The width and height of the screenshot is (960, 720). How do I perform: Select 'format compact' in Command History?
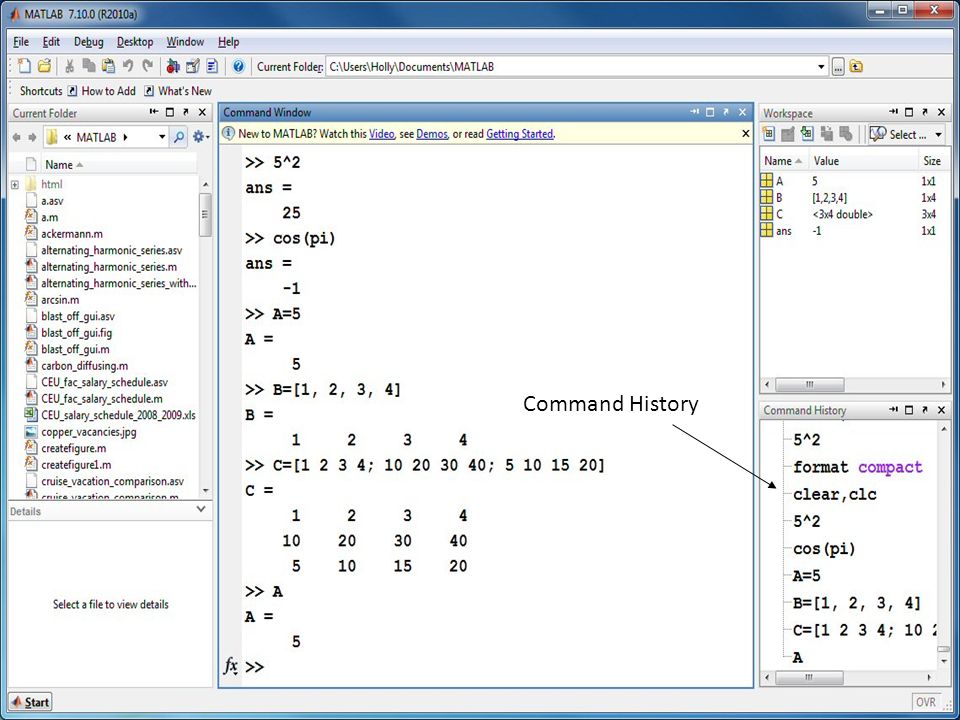click(x=857, y=467)
